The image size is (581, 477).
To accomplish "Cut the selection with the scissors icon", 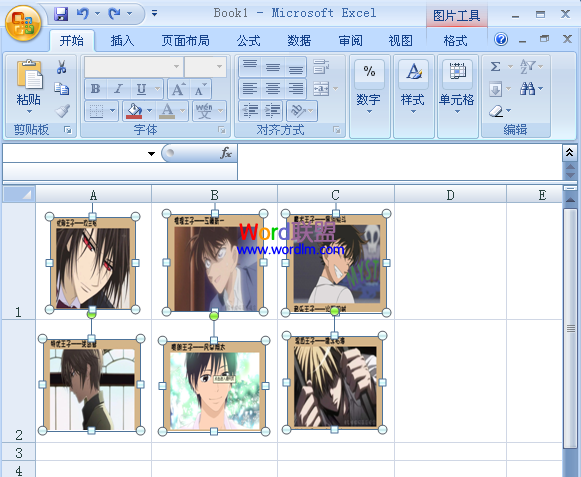I will (x=62, y=67).
